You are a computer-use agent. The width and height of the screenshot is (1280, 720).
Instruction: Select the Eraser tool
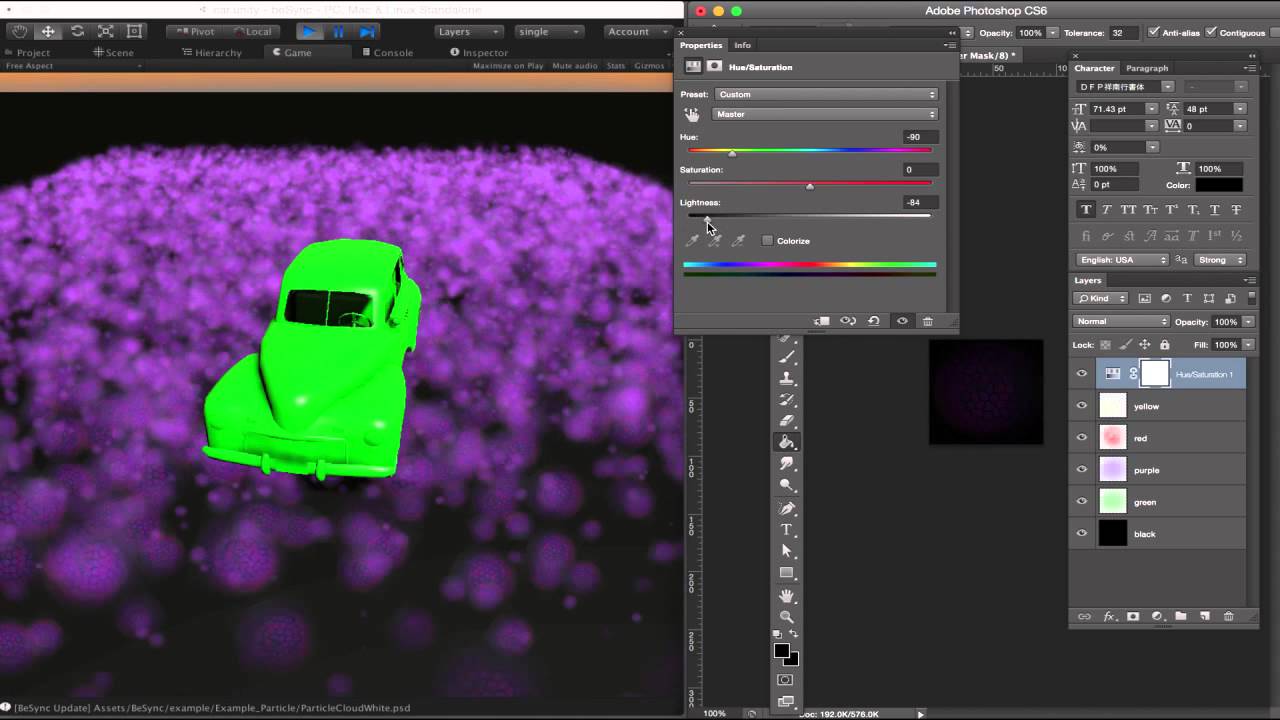pos(787,420)
